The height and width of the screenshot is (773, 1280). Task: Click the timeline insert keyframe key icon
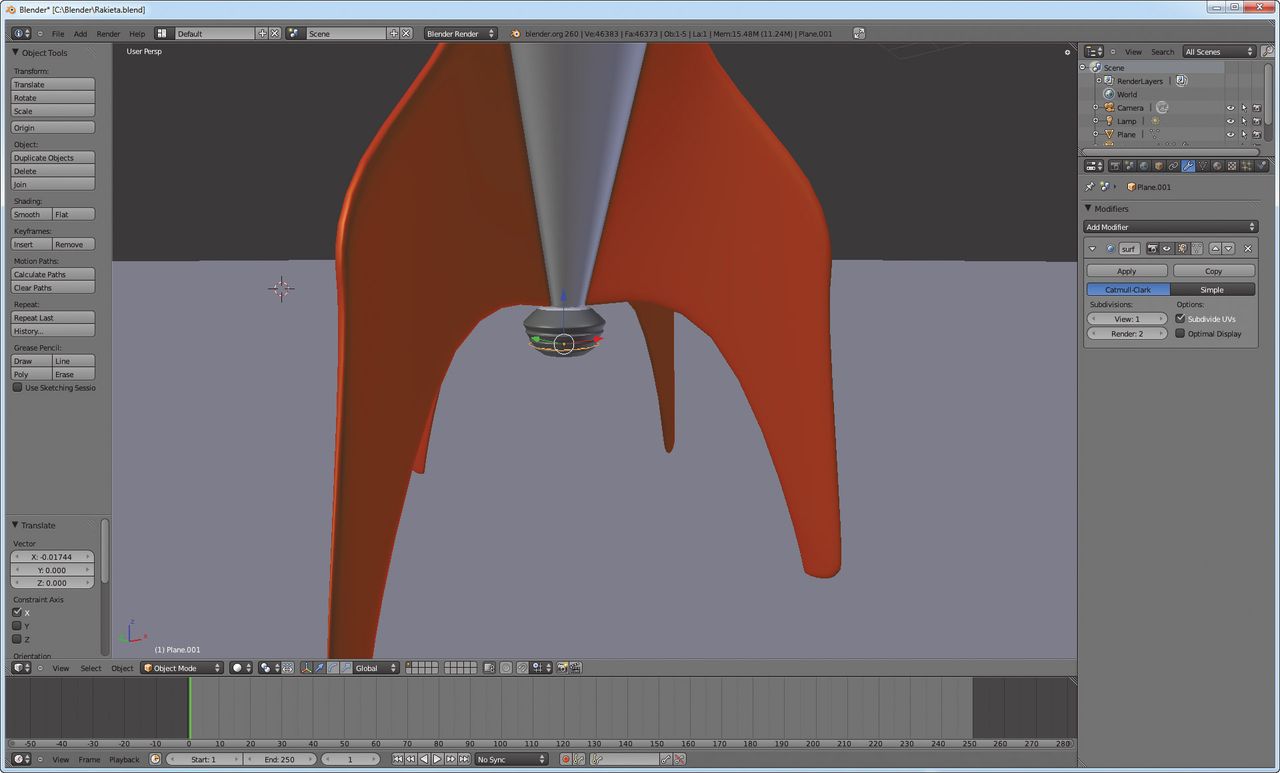point(665,760)
